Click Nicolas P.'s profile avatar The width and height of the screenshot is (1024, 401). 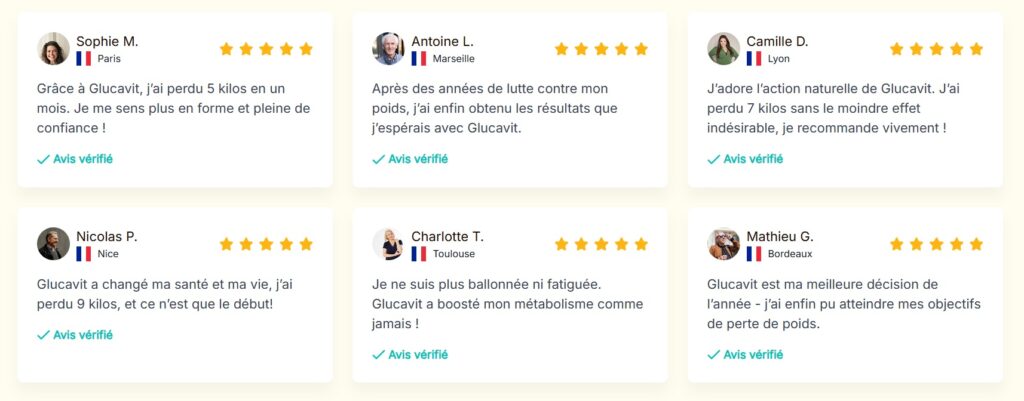[x=53, y=244]
